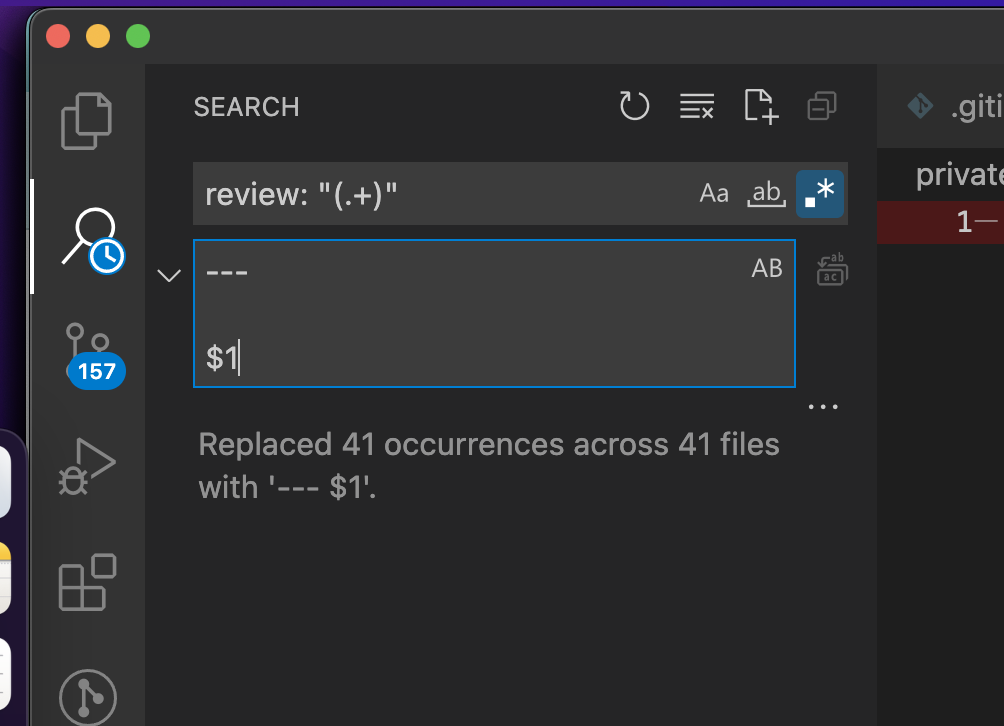
Task: Disable the Use Regular Expression option
Action: tap(819, 193)
